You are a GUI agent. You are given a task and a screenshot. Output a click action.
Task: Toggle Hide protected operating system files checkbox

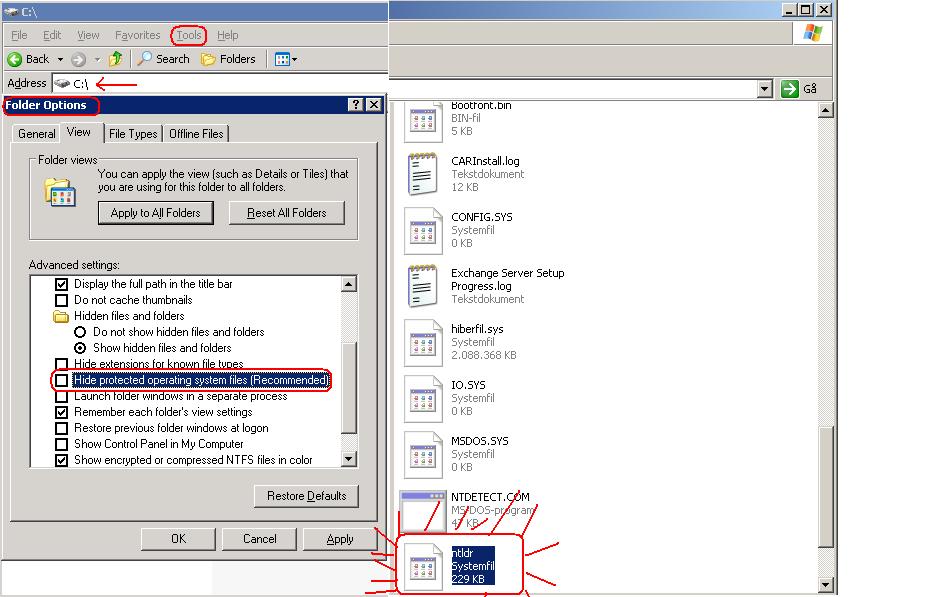[62, 381]
